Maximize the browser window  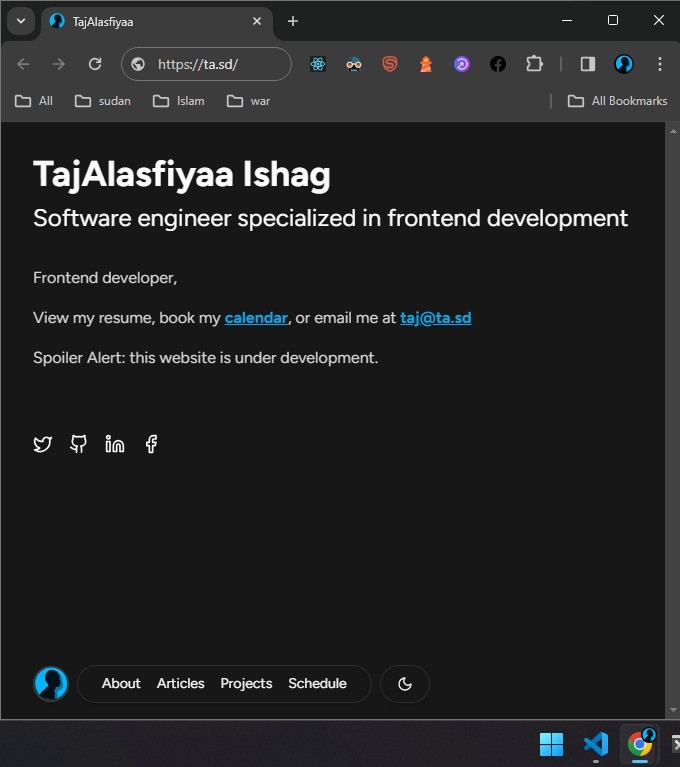coord(612,21)
